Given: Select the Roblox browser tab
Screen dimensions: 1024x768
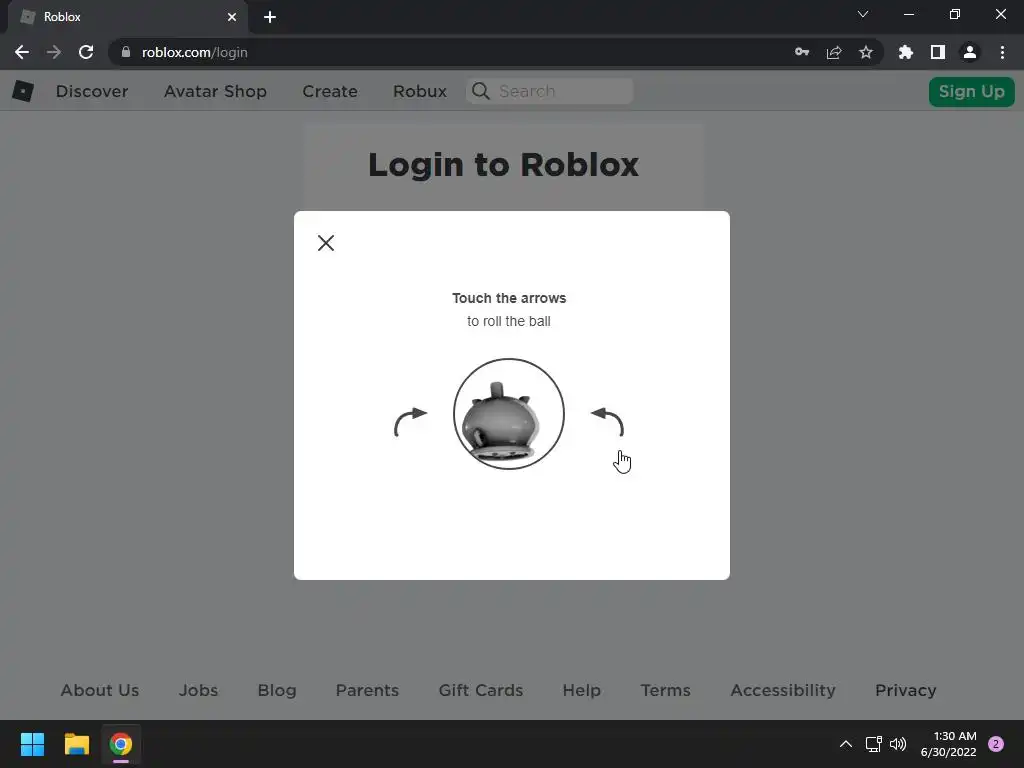Looking at the screenshot, I should [127, 17].
